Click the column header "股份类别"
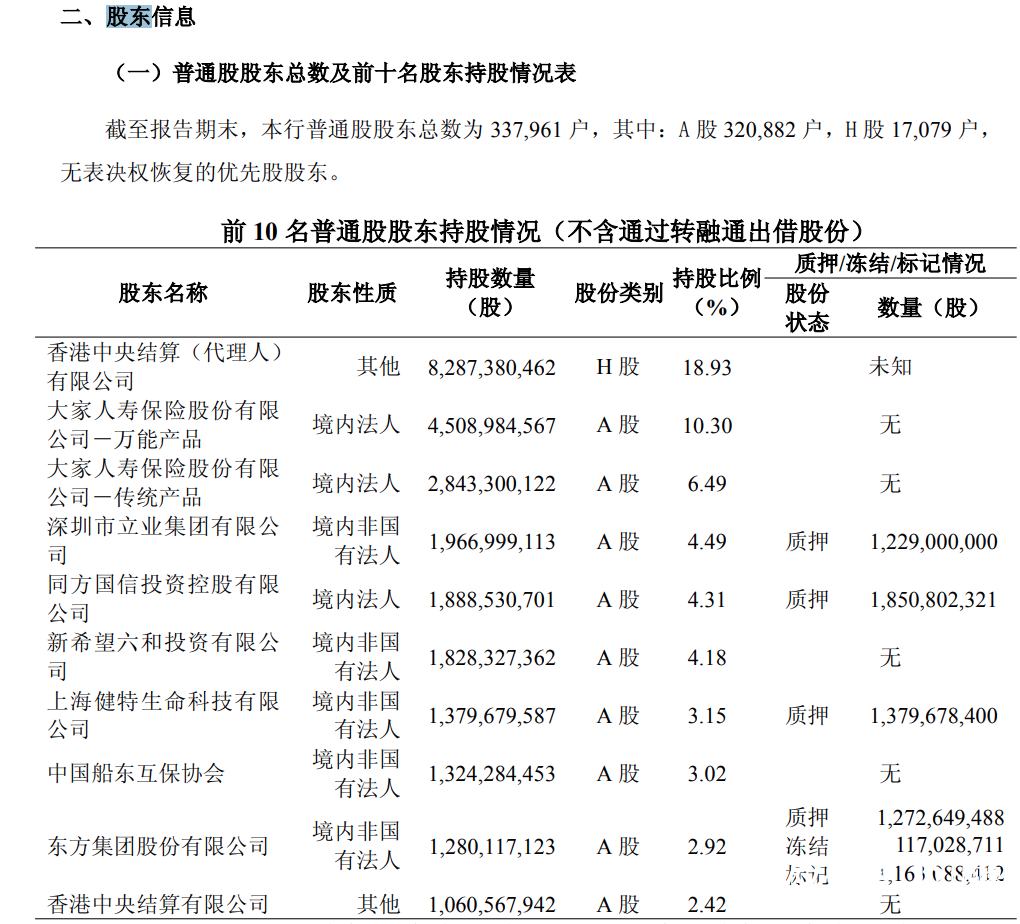 pyautogui.click(x=618, y=293)
